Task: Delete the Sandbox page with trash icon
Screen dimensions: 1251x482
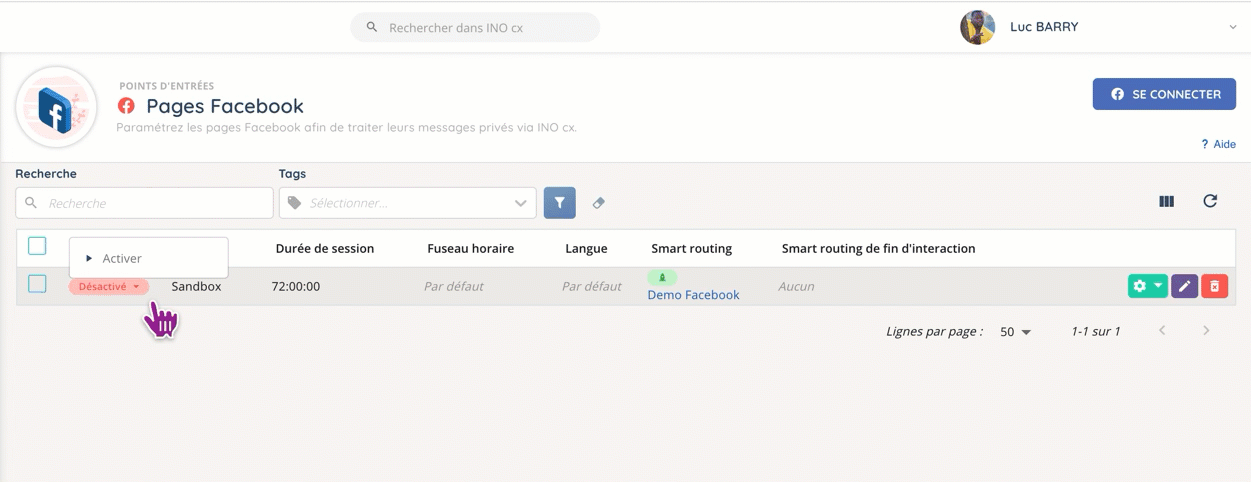Action: (x=1214, y=287)
